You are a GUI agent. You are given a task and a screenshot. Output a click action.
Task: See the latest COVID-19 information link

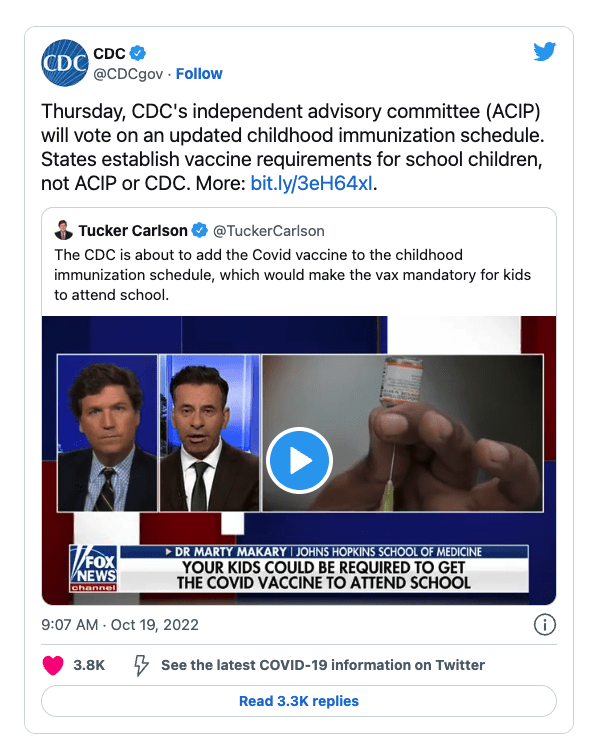(x=323, y=665)
